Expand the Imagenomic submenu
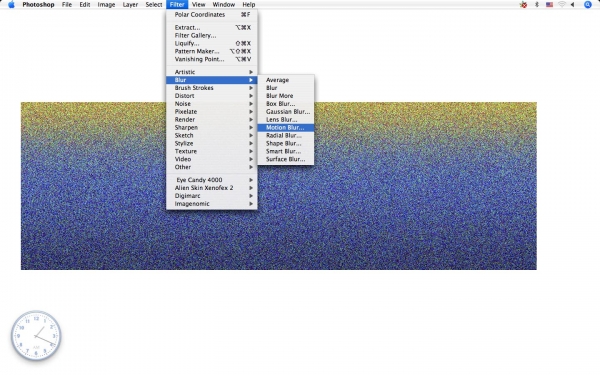This screenshot has width=600, height=375. point(212,204)
